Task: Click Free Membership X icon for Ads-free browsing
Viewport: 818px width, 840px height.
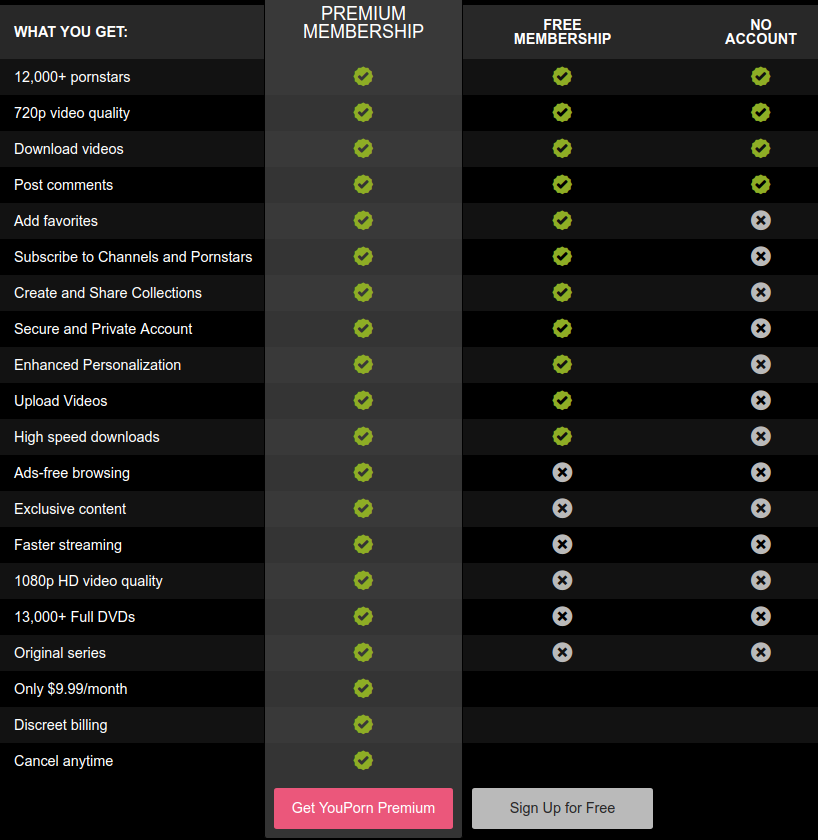Action: pyautogui.click(x=562, y=472)
